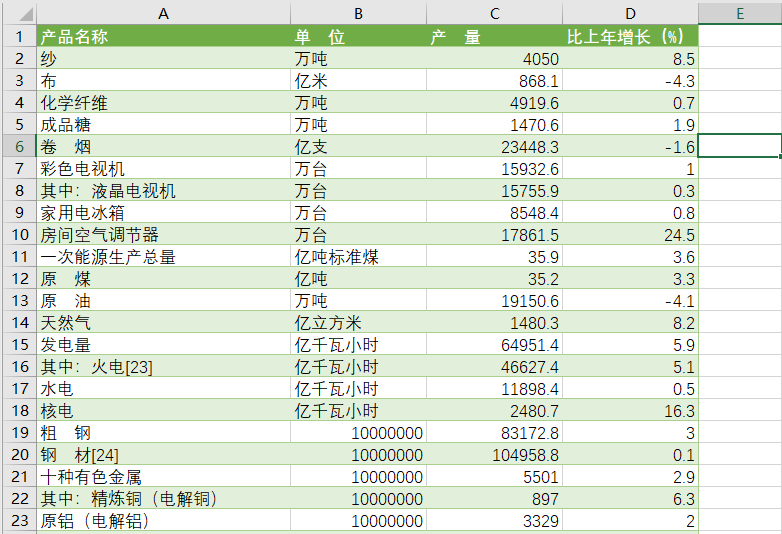Click the growth value -4.3
The width and height of the screenshot is (782, 534).
coord(630,81)
